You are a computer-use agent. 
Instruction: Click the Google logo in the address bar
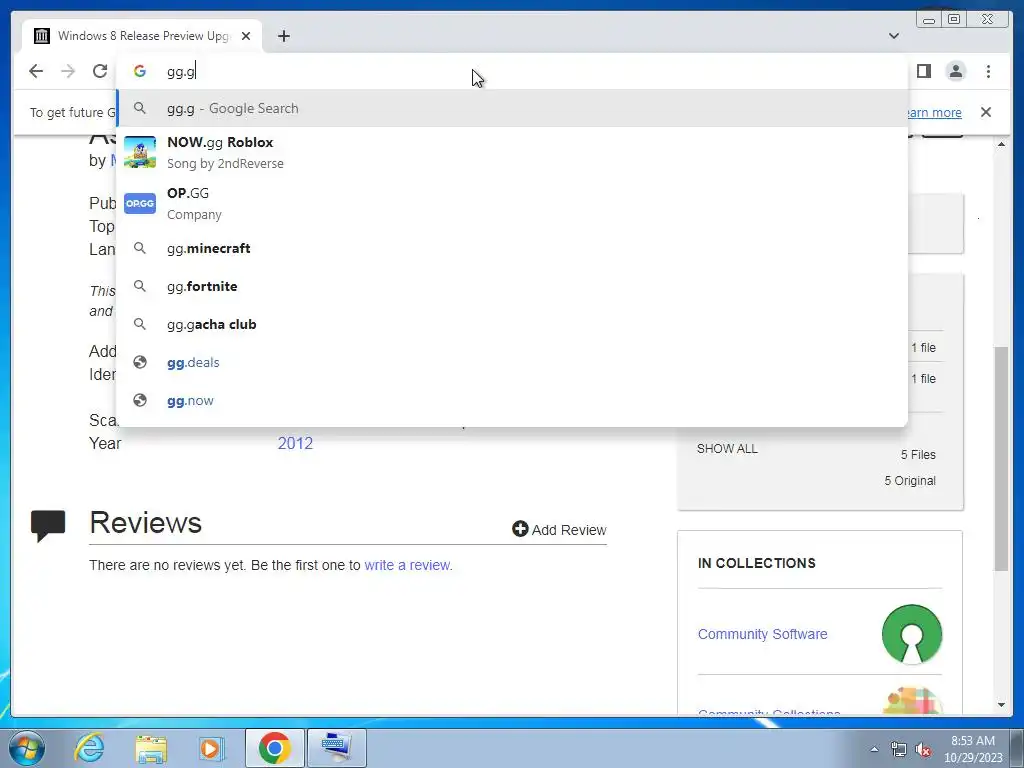[x=140, y=71]
